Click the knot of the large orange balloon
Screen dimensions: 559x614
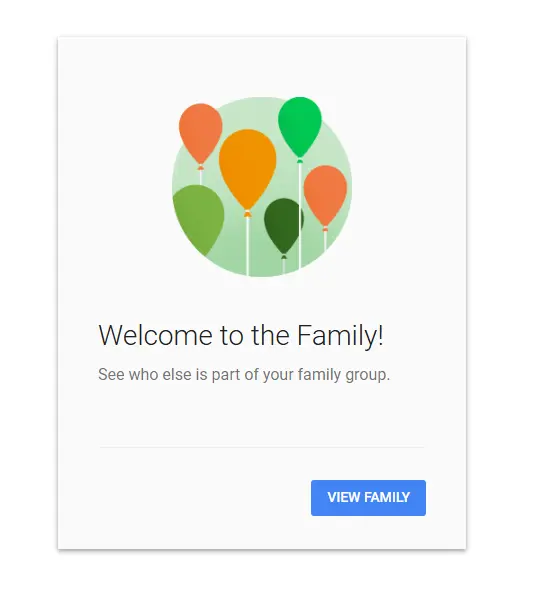pos(247,213)
